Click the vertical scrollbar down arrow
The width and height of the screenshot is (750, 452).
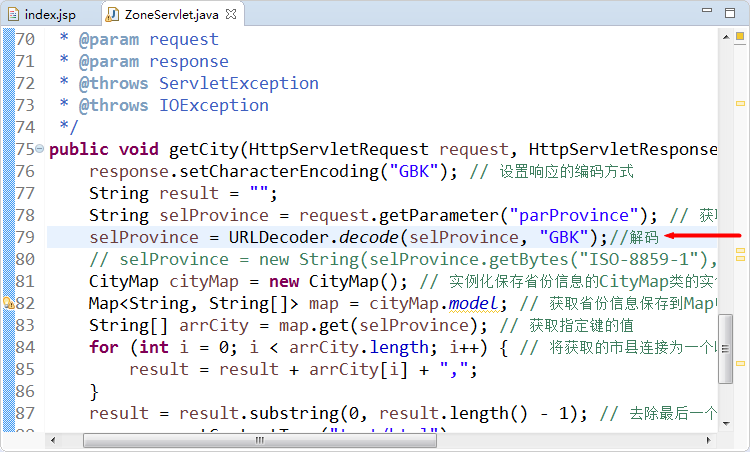point(726,423)
